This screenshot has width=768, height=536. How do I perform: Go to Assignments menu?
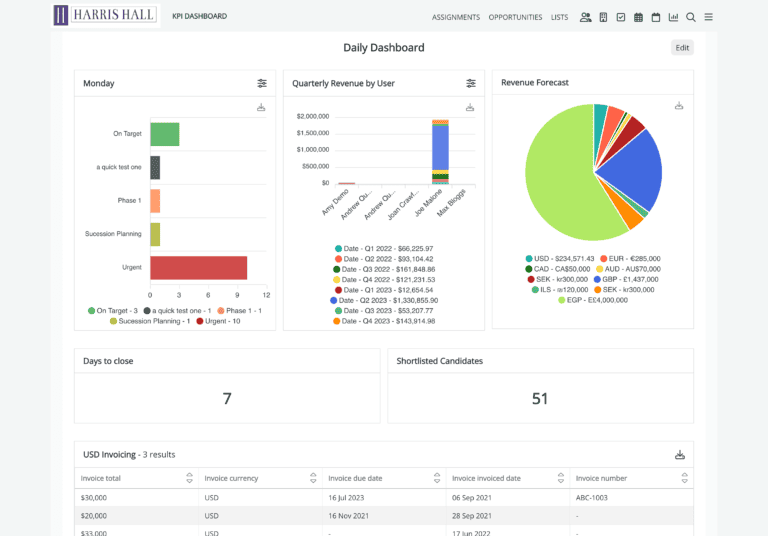[456, 17]
